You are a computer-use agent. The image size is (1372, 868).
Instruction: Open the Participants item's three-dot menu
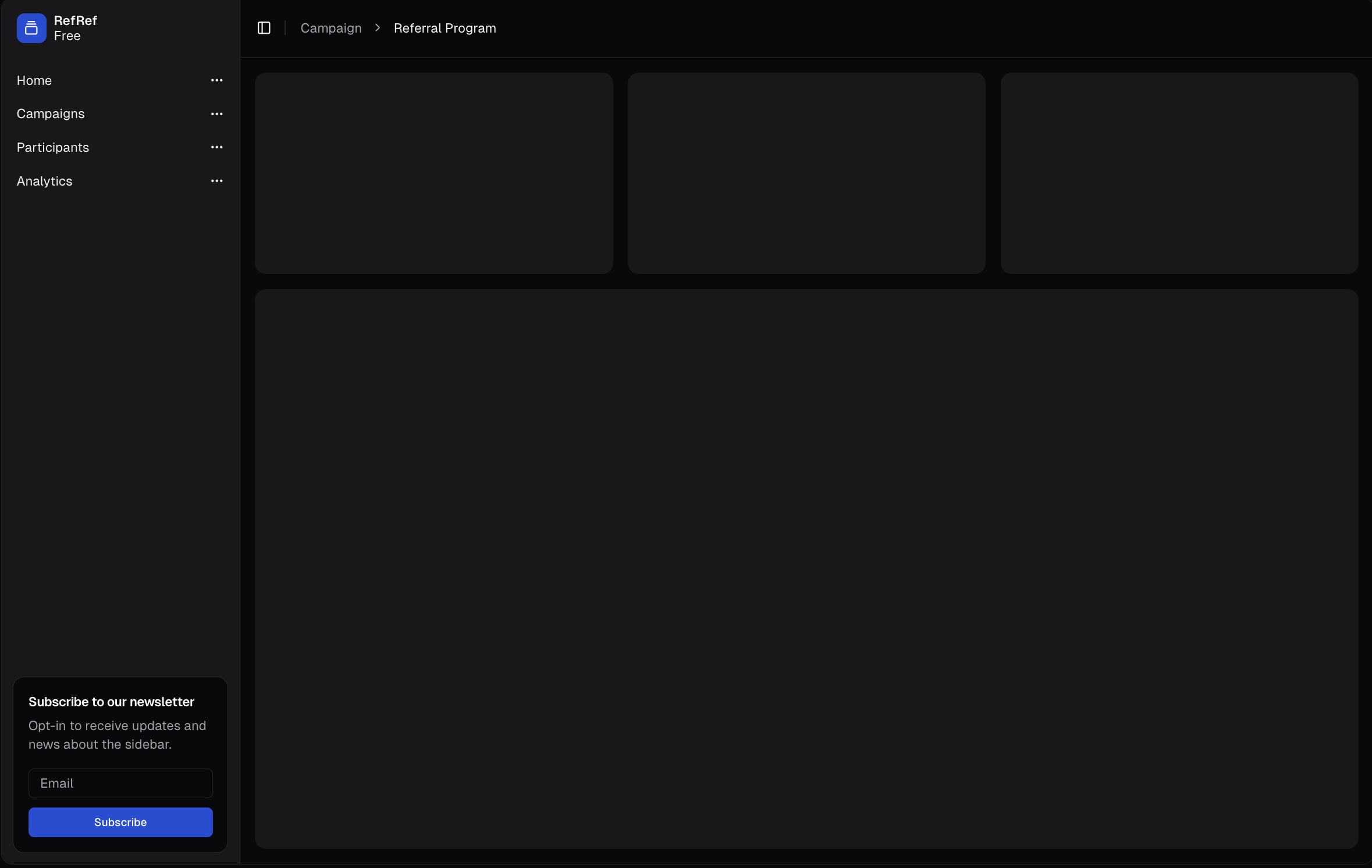(216, 147)
